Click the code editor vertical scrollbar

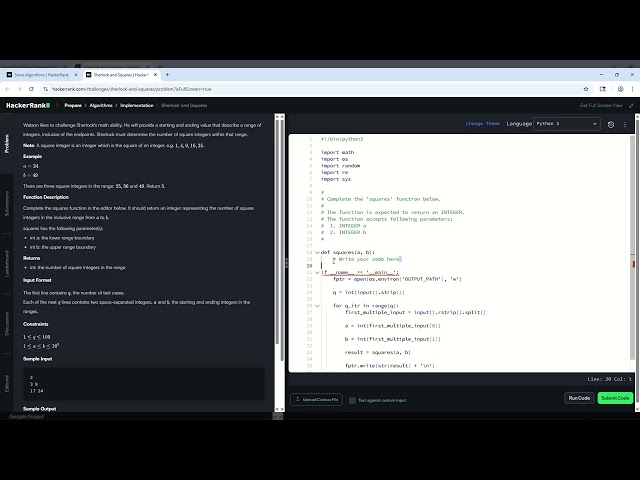(632, 248)
